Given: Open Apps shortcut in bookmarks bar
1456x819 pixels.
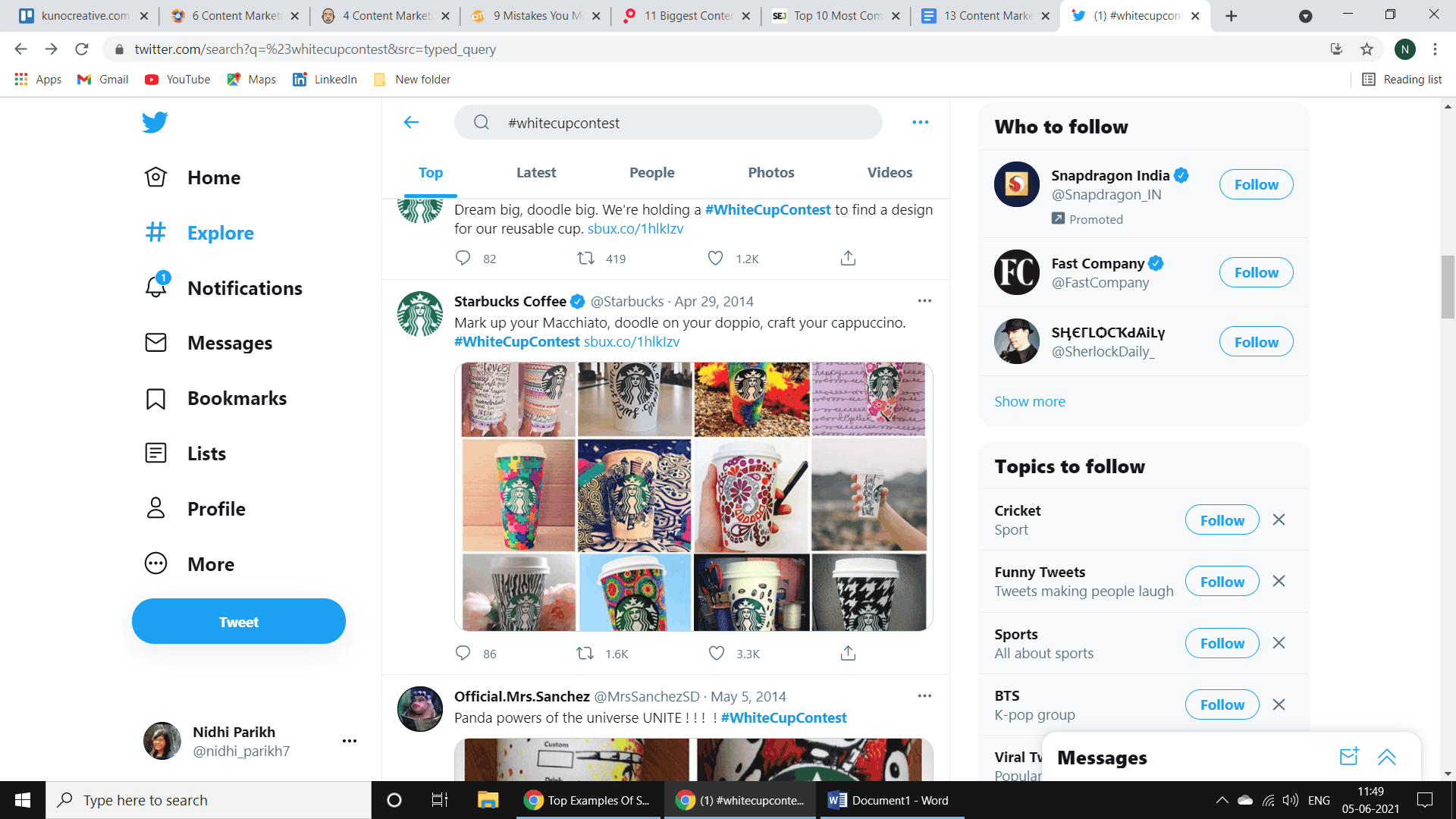Looking at the screenshot, I should [38, 80].
